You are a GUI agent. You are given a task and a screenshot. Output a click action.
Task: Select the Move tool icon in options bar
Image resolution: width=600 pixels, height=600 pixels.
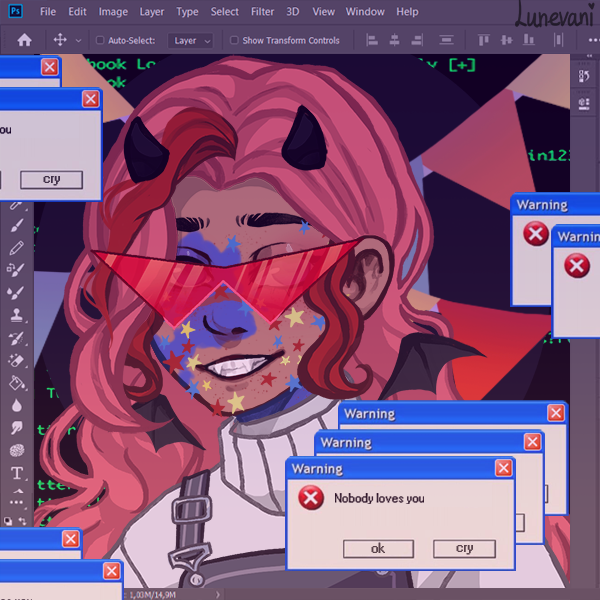click(x=60, y=40)
